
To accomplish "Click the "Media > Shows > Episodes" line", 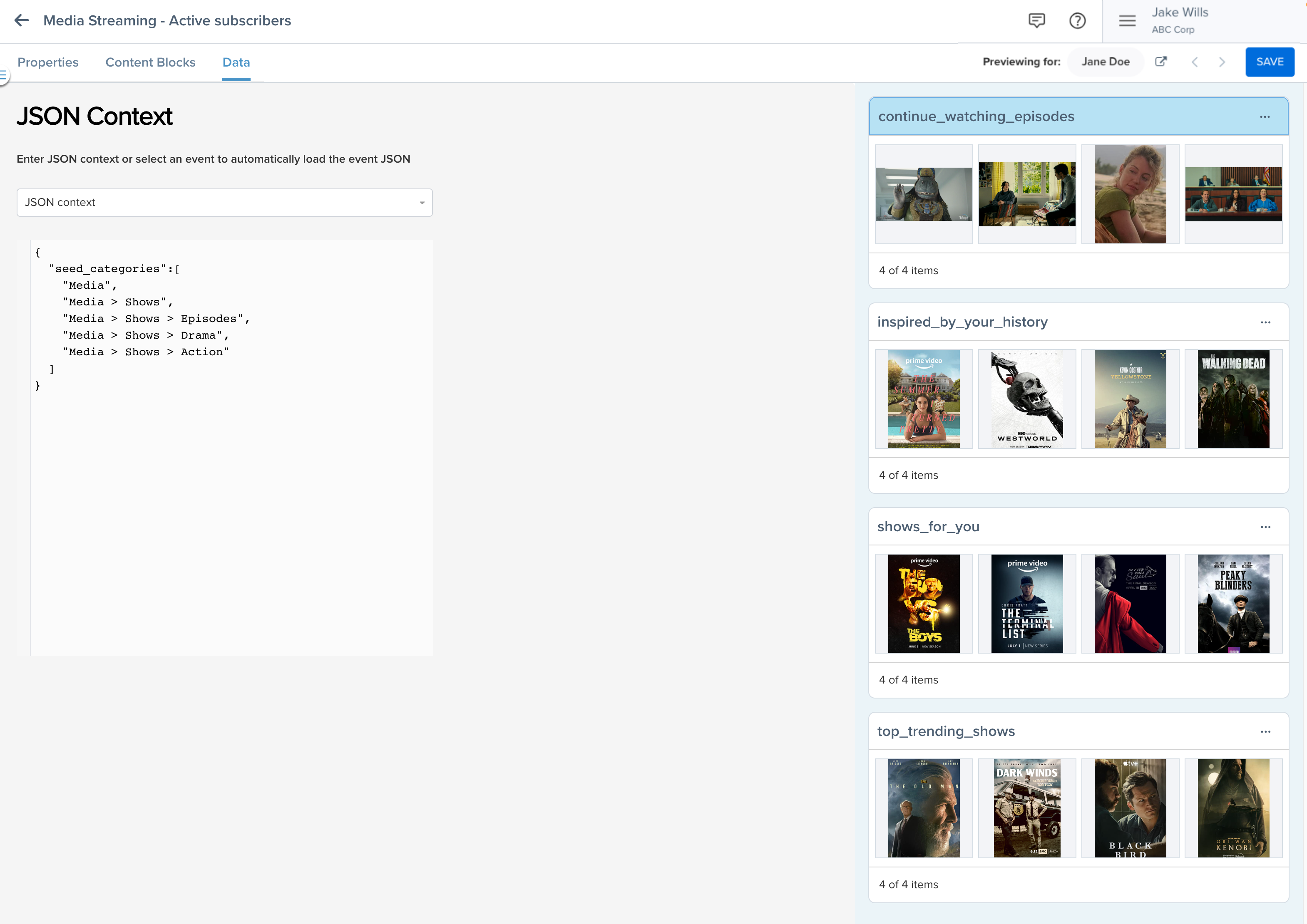I will click(x=157, y=319).
